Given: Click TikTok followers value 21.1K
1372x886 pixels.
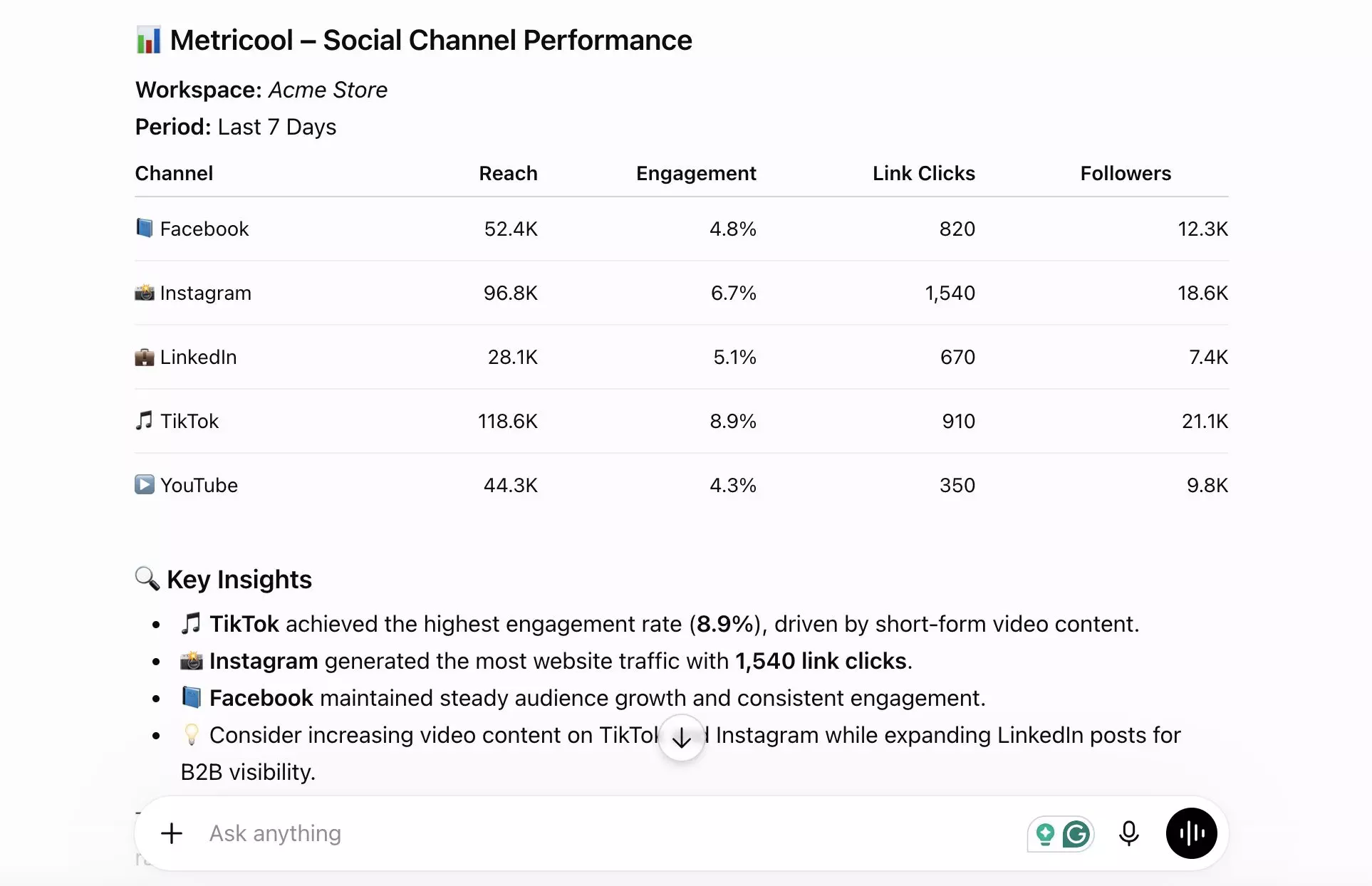Looking at the screenshot, I should [1205, 421].
